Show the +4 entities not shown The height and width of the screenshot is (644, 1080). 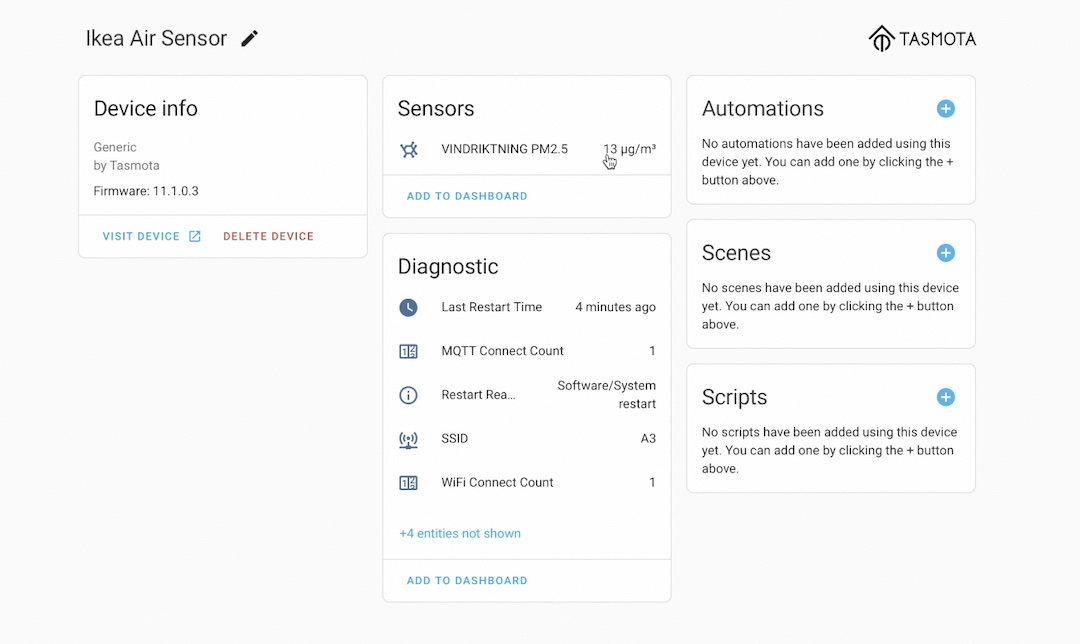pos(460,534)
